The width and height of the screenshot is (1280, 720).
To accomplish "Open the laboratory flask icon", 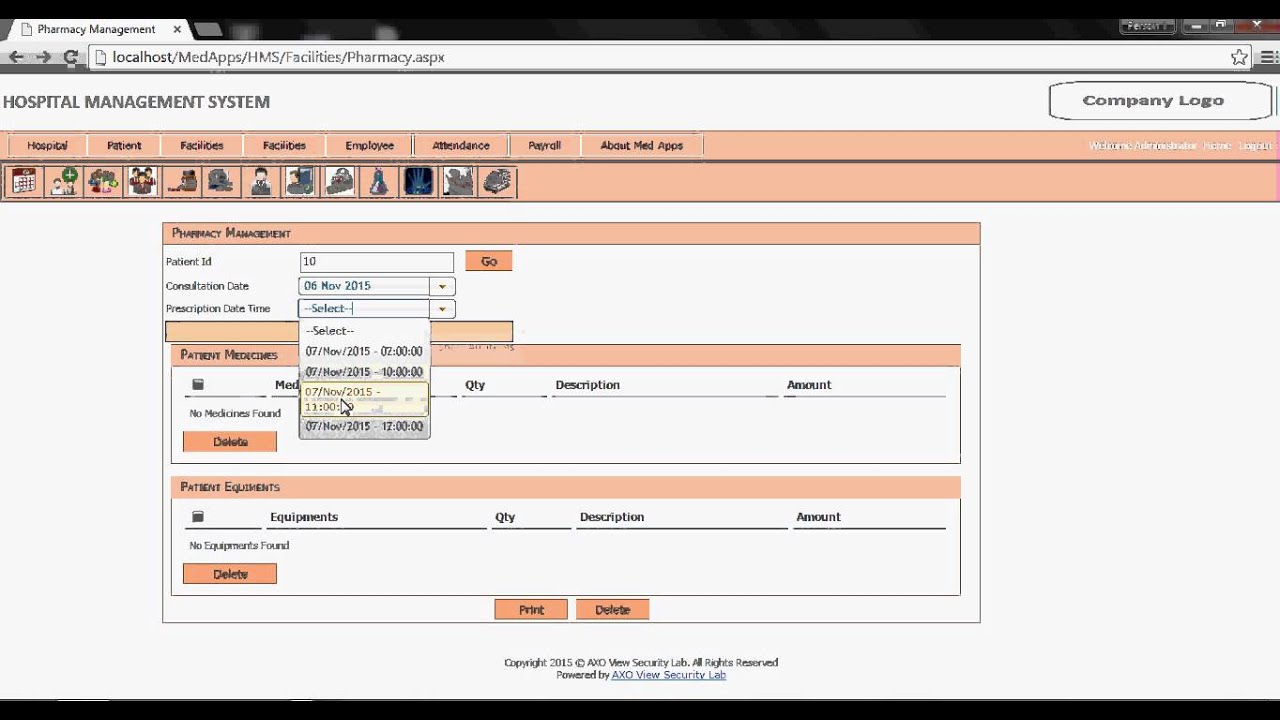I will (379, 182).
